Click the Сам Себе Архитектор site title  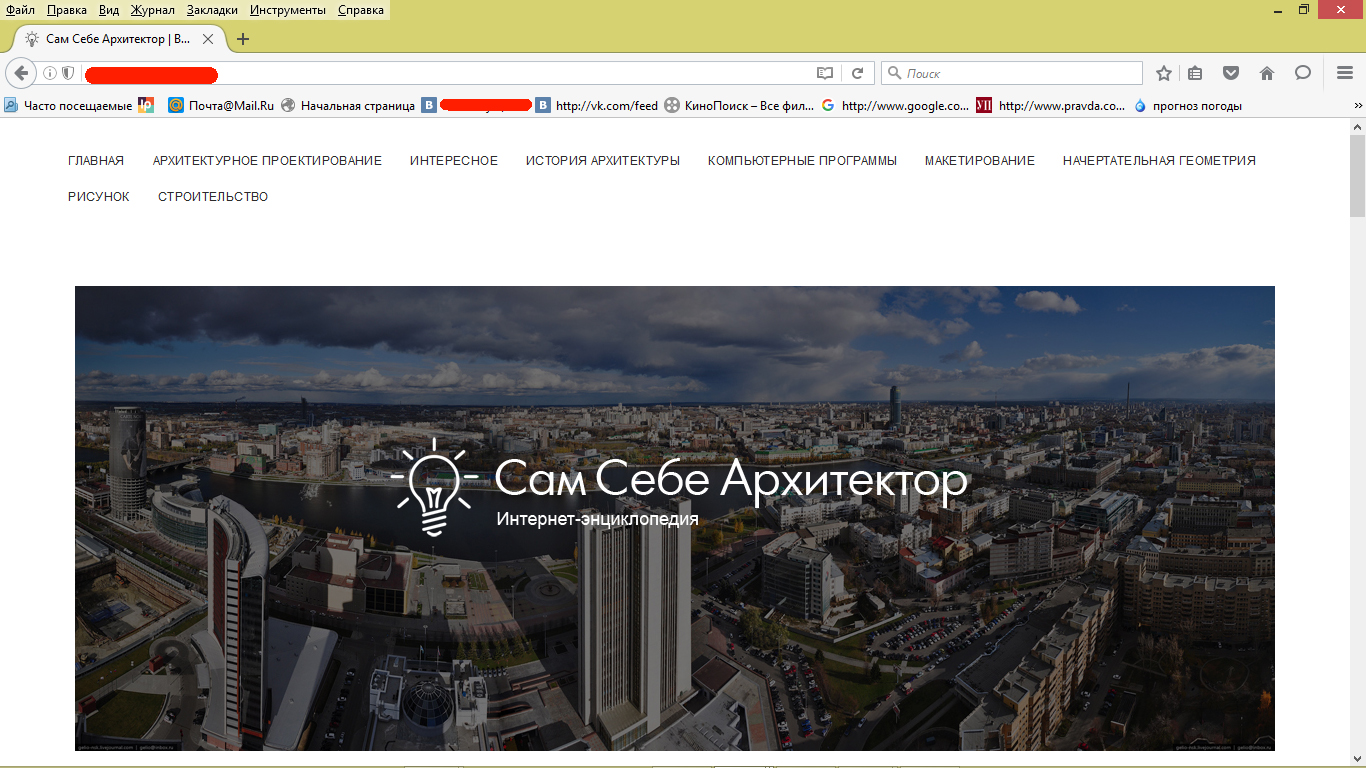click(x=731, y=478)
